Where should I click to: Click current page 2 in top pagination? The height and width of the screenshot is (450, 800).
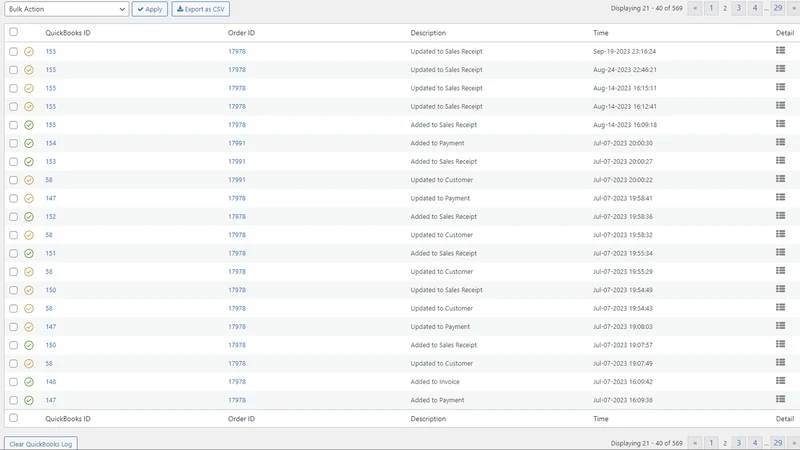[x=724, y=8]
